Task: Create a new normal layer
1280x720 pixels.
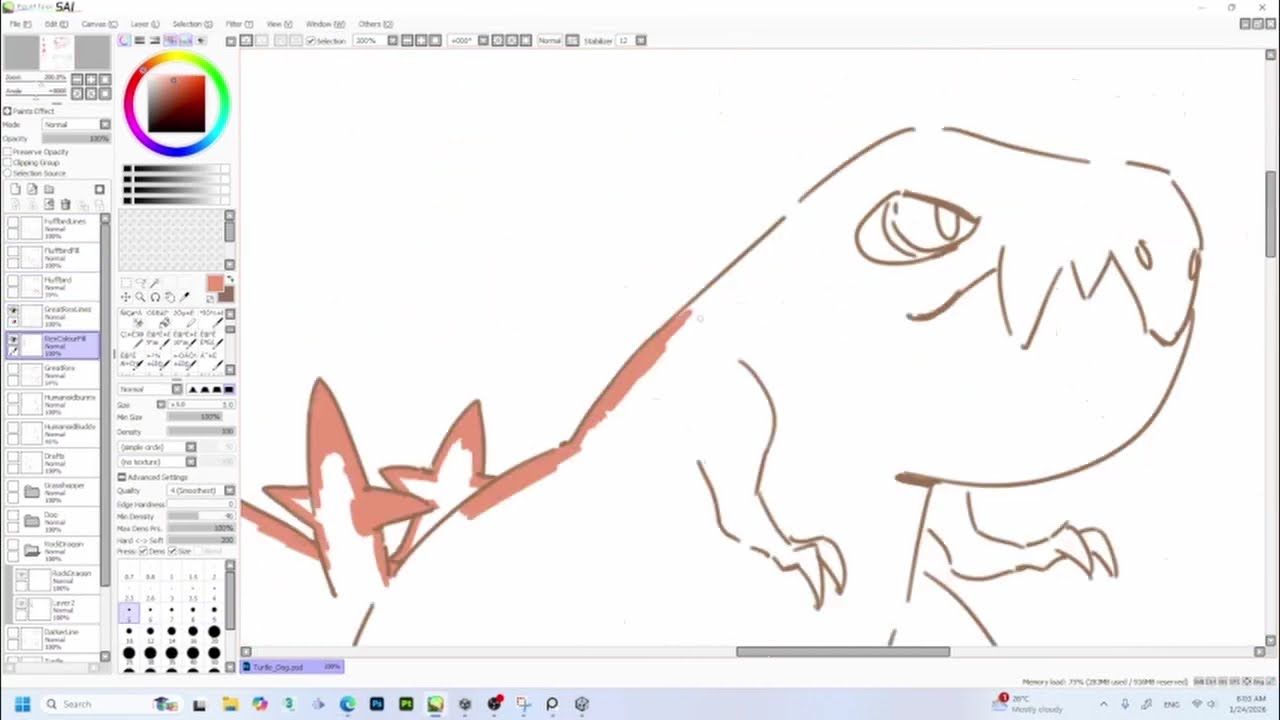Action: point(15,189)
